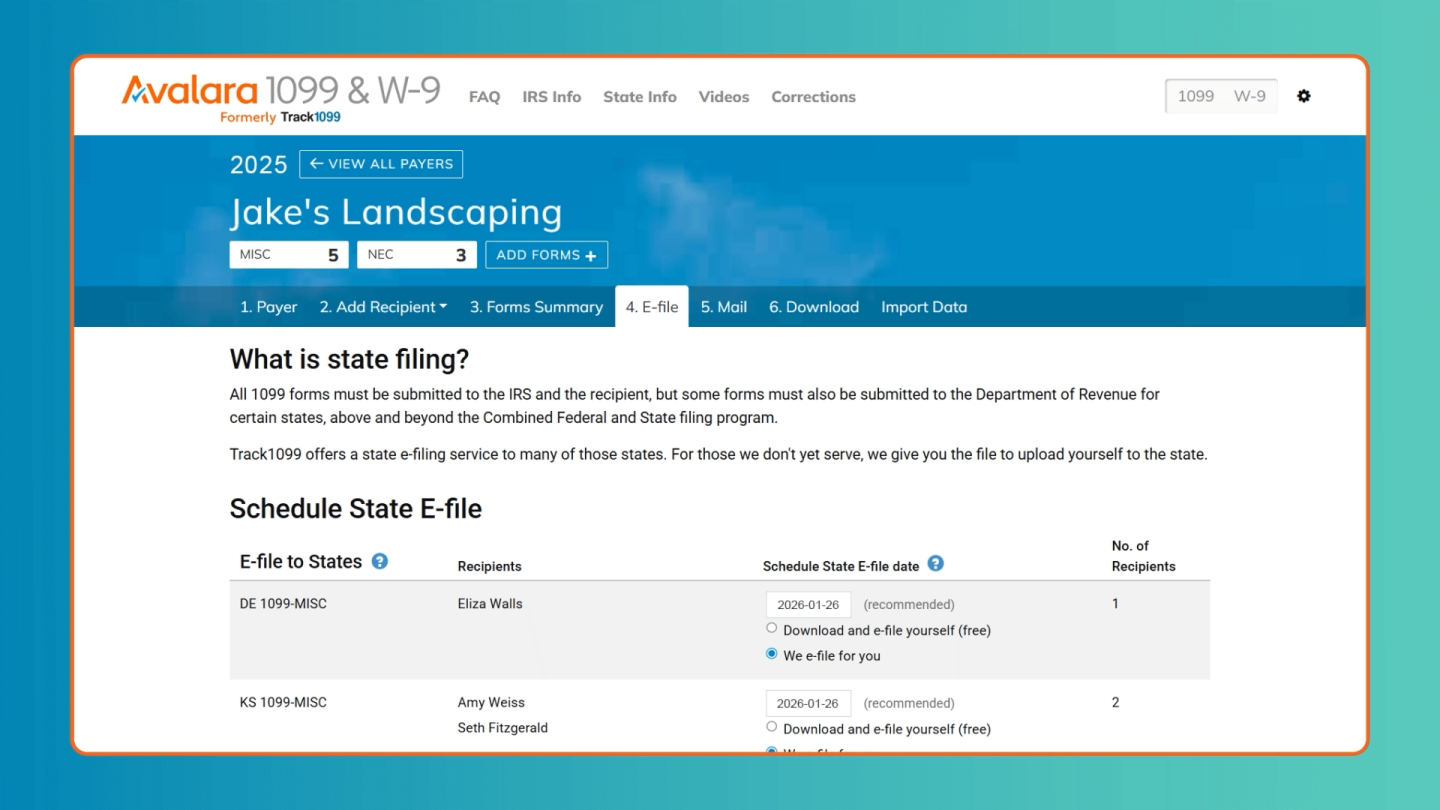Switch to the 1099 mode toggle

click(x=1195, y=96)
